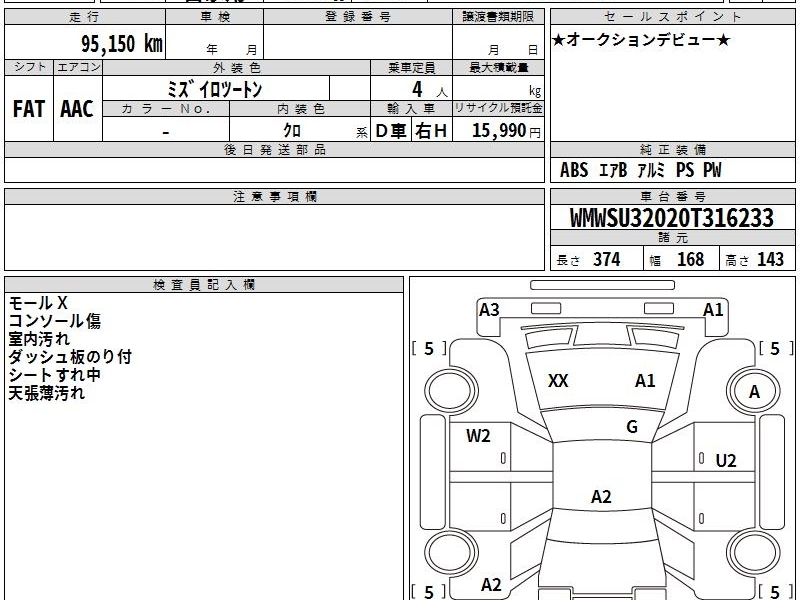
Task: Click the 車台番号 header
Action: click(672, 196)
